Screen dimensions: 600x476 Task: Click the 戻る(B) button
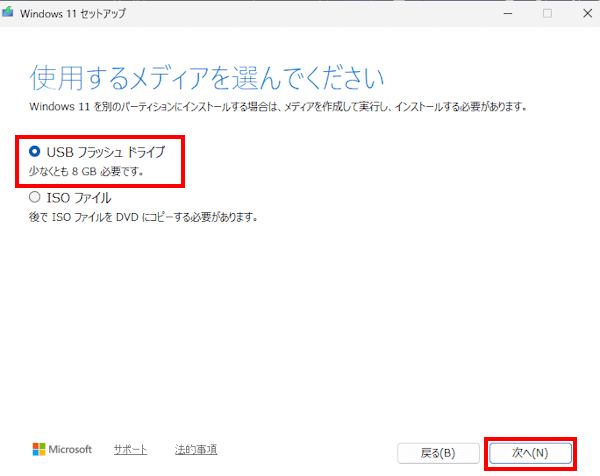438,453
